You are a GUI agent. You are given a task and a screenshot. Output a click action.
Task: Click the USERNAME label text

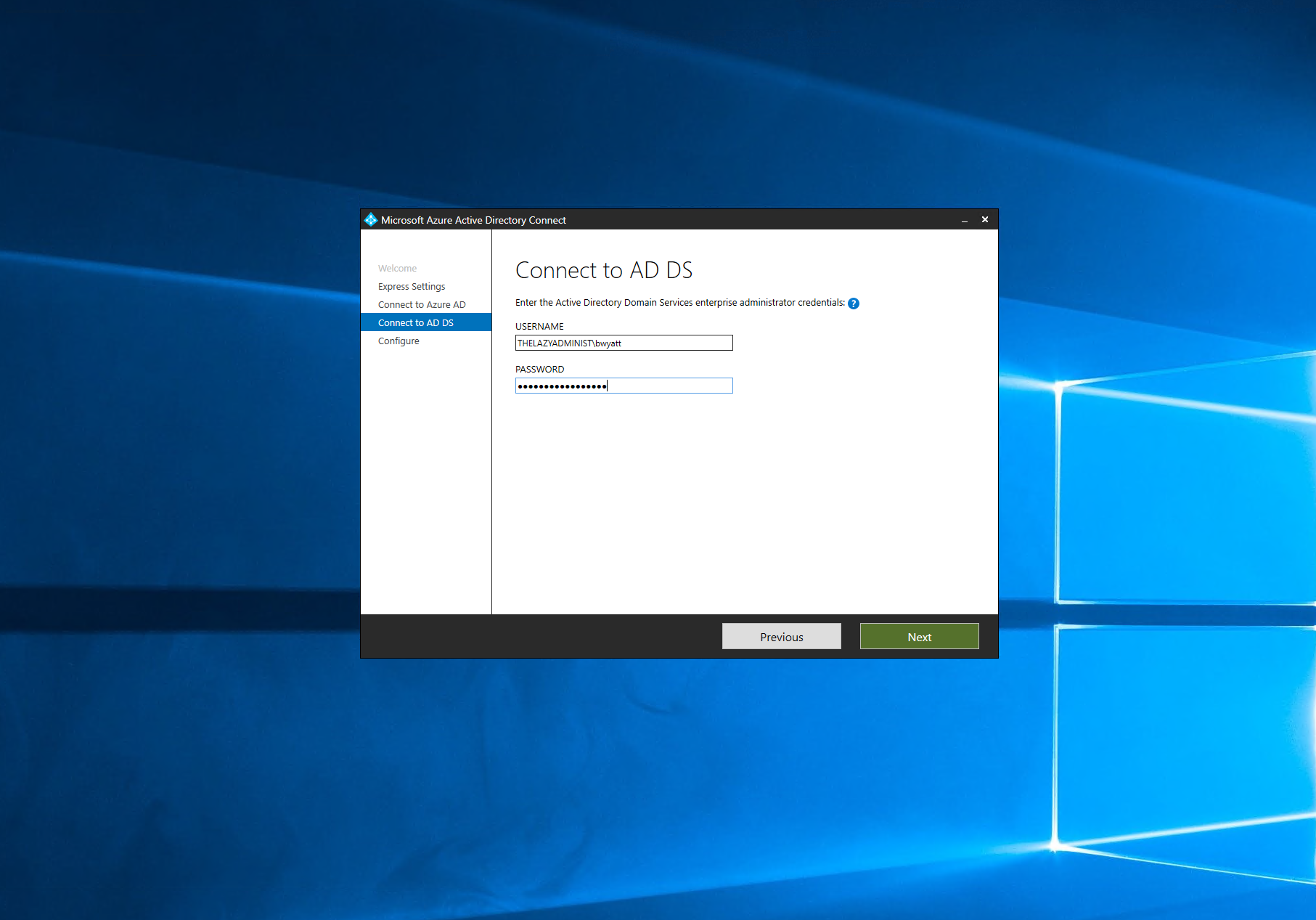coord(539,327)
